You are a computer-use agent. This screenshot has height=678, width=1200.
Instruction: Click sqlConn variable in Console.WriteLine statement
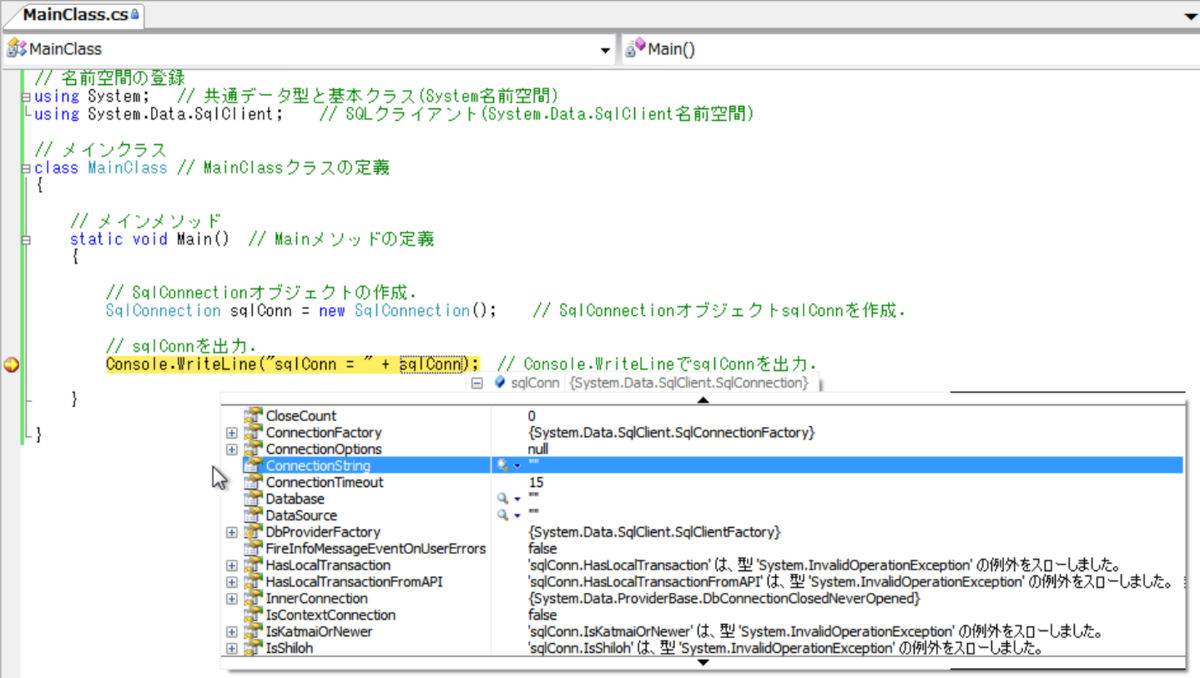click(430, 365)
